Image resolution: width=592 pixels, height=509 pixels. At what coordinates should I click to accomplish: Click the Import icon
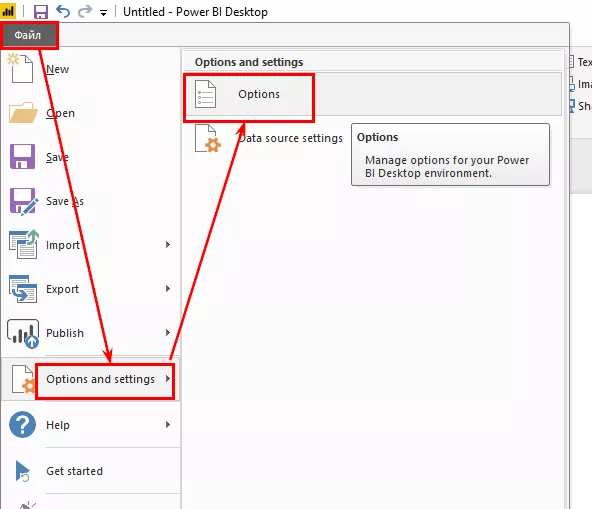(x=23, y=244)
